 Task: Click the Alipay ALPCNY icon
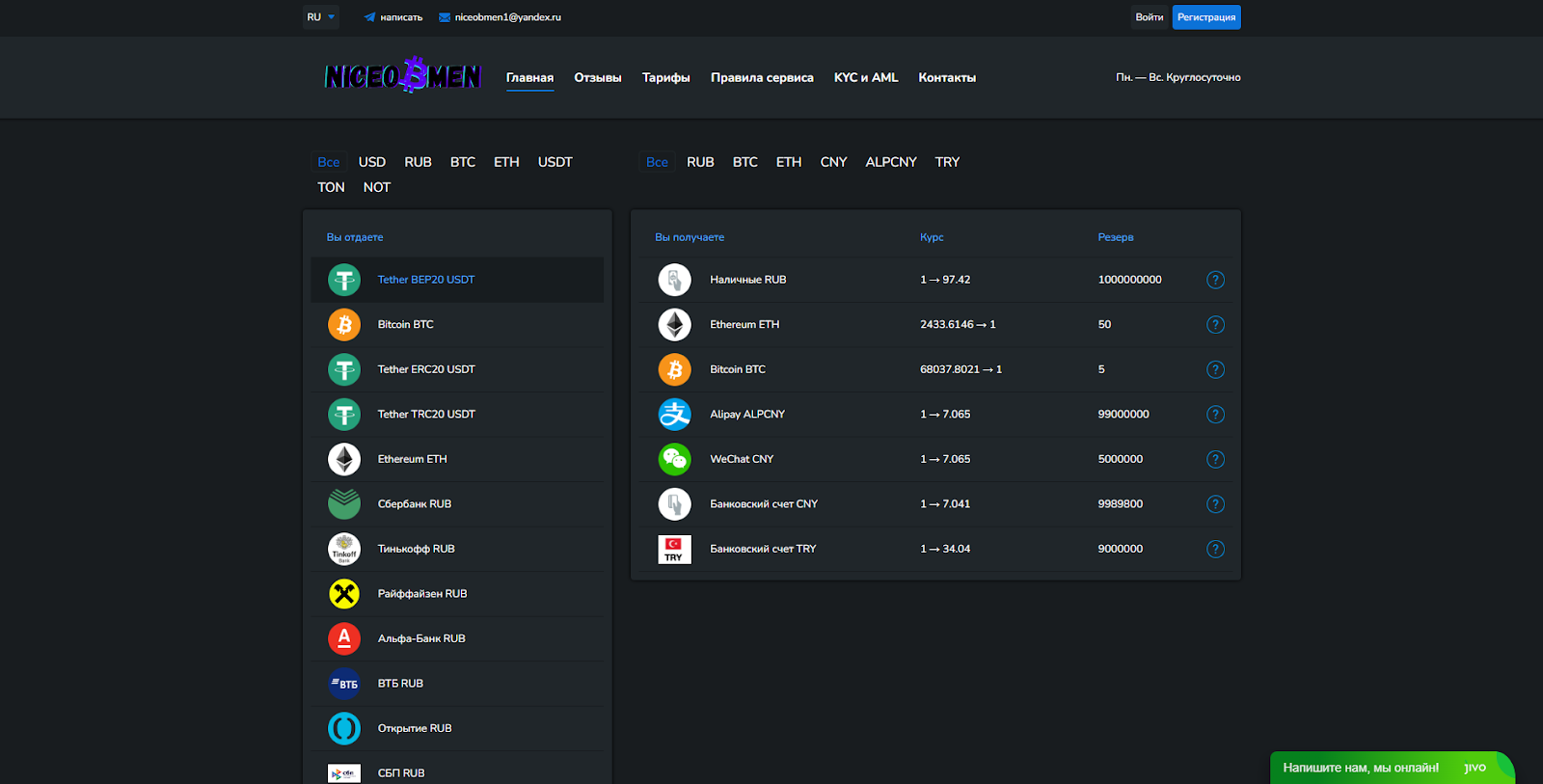tap(674, 415)
